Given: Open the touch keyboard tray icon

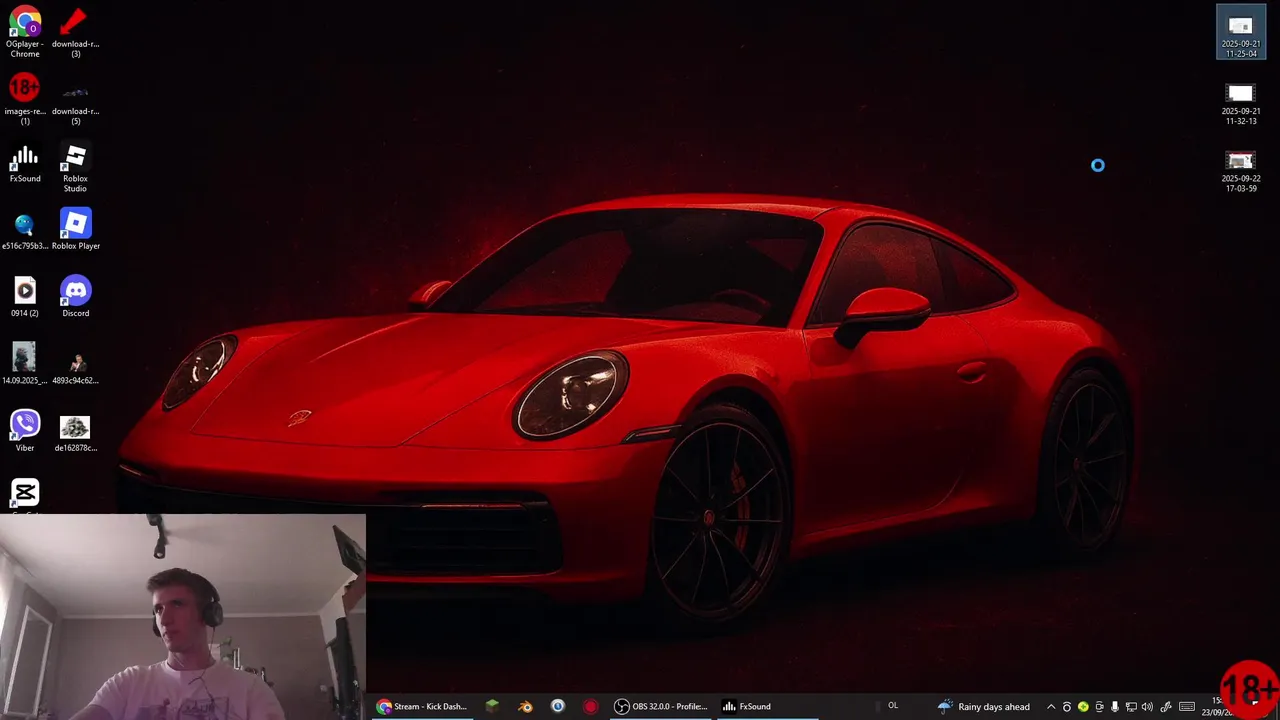Looking at the screenshot, I should coord(1187,707).
